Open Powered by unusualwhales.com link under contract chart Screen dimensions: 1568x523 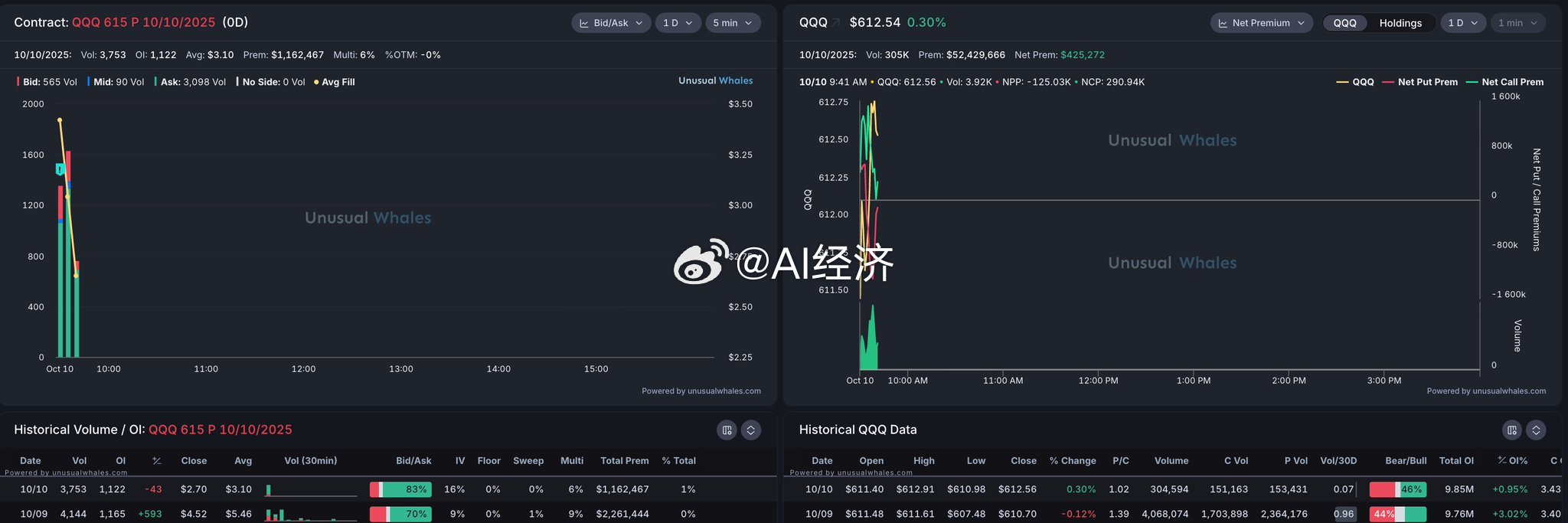coord(701,391)
